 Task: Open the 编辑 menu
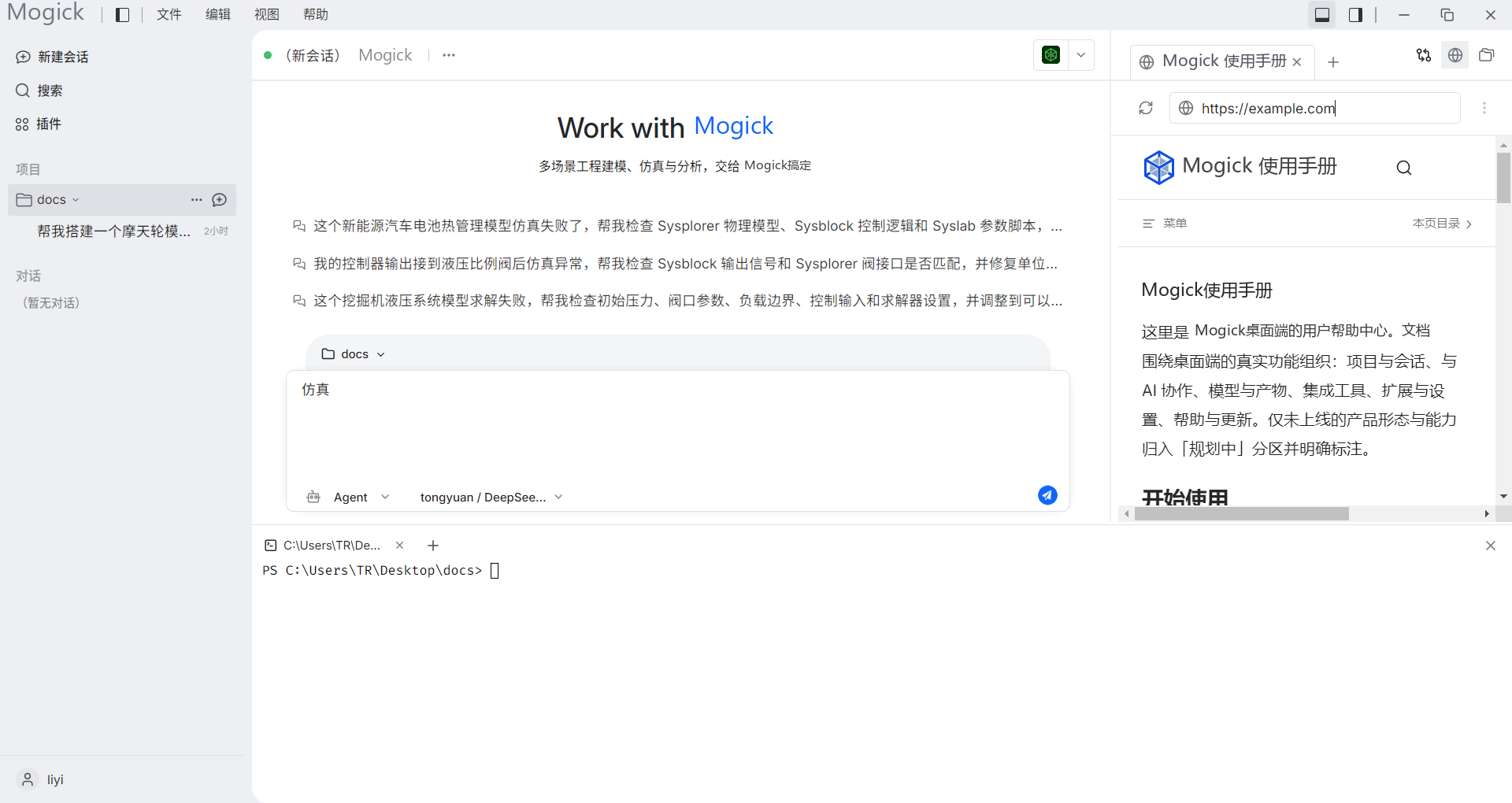click(x=217, y=15)
